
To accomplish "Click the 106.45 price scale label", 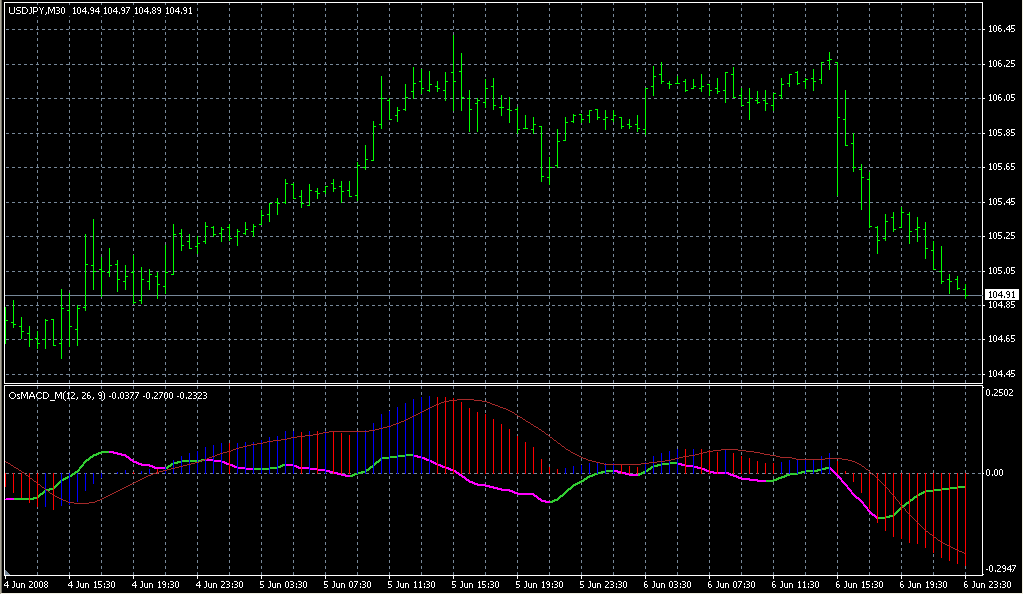I will pos(1001,30).
